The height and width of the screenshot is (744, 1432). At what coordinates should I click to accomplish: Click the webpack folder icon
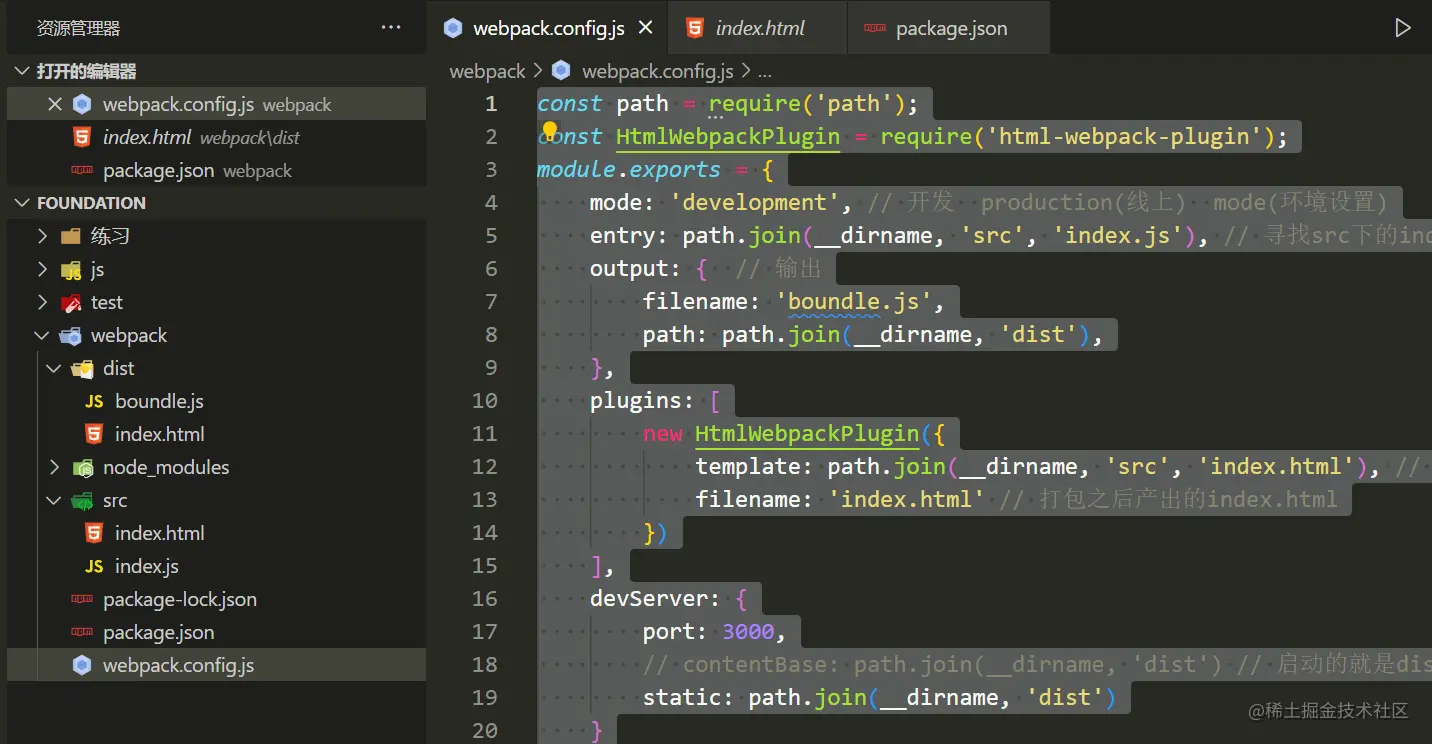coord(70,336)
